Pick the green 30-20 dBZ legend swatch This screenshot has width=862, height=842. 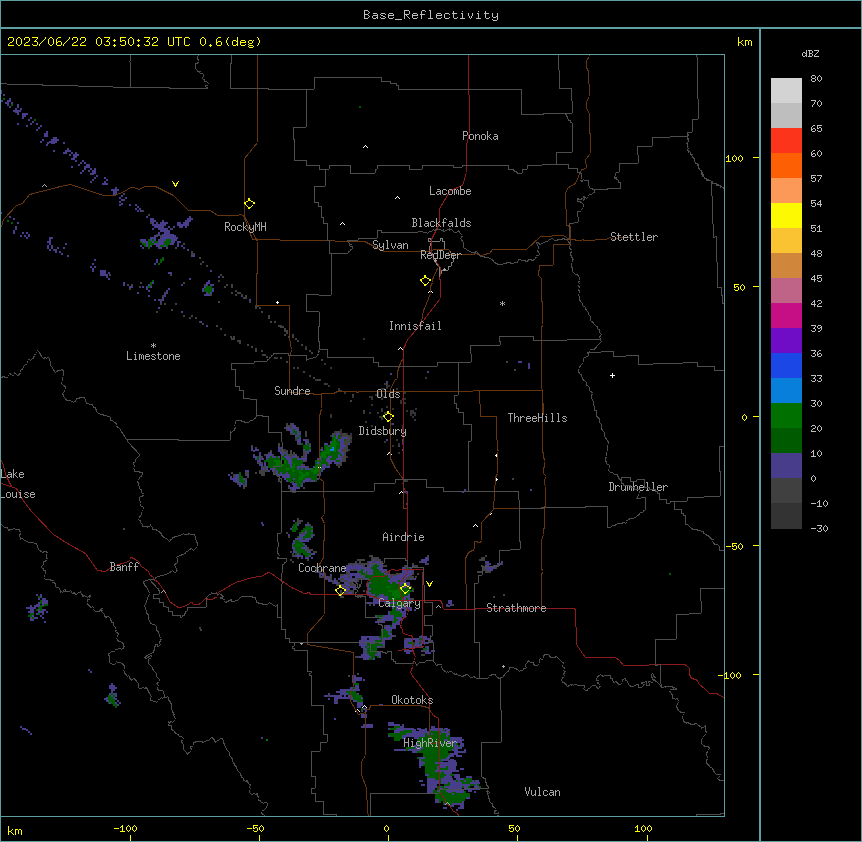786,416
